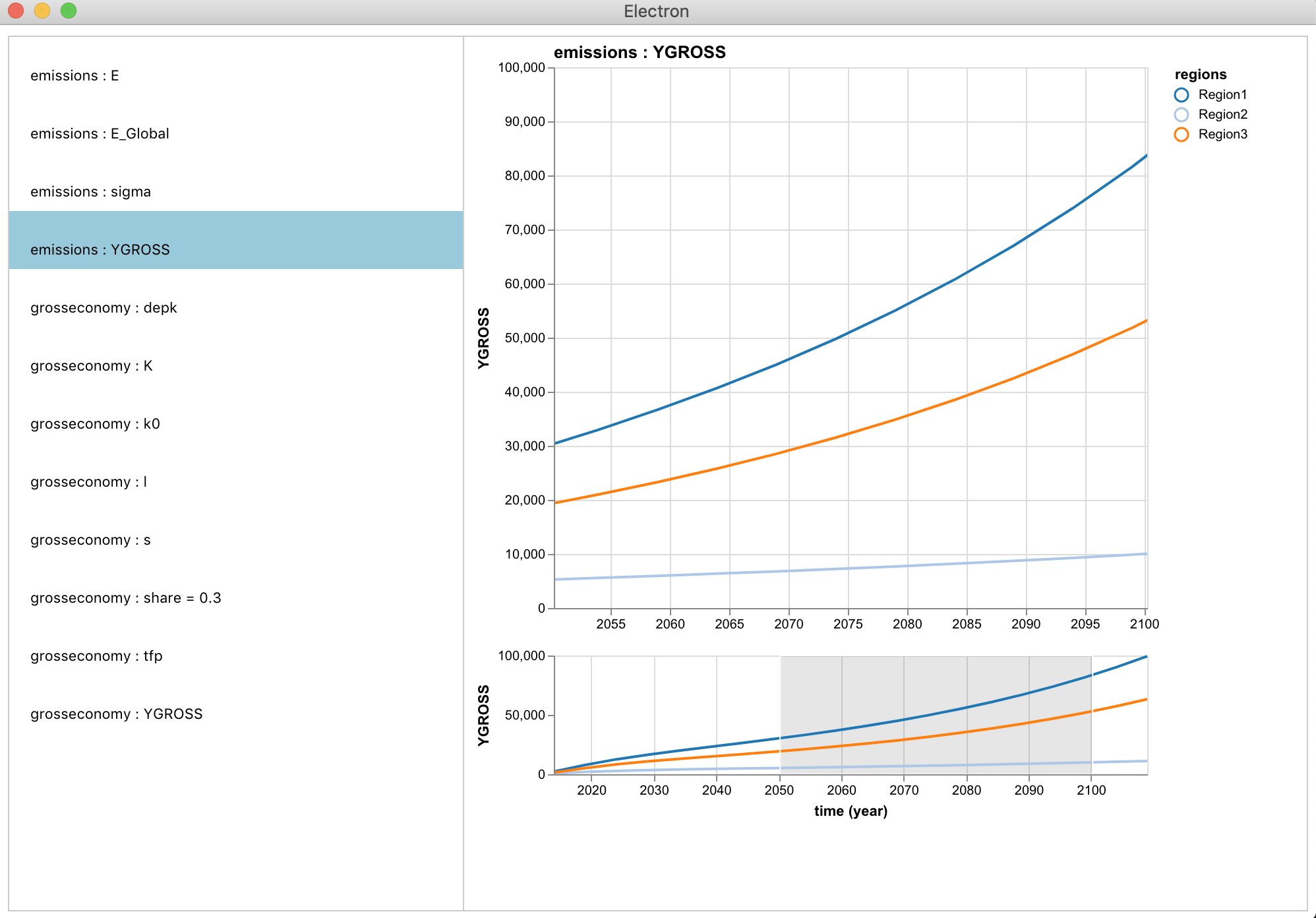Click the Region1 legend circle icon
Viewport: 1316px width, 918px height.
[1181, 95]
